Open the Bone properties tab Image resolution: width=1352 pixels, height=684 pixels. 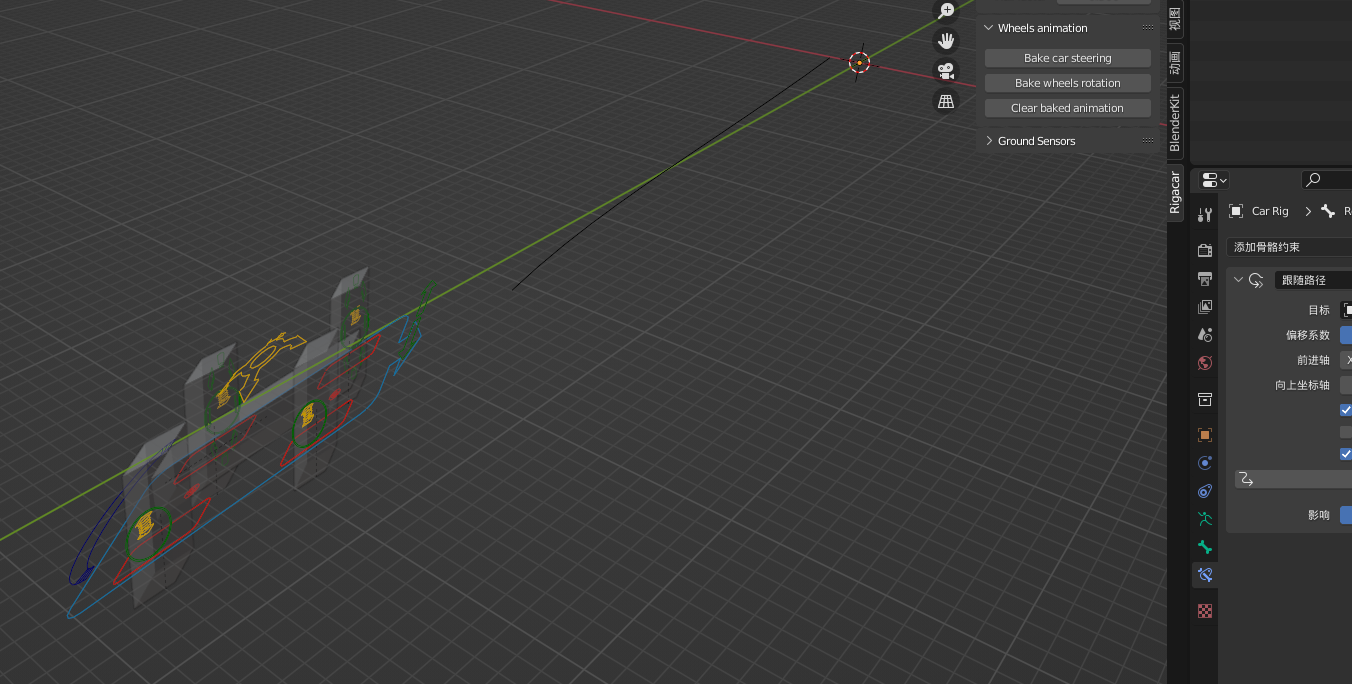point(1205,547)
